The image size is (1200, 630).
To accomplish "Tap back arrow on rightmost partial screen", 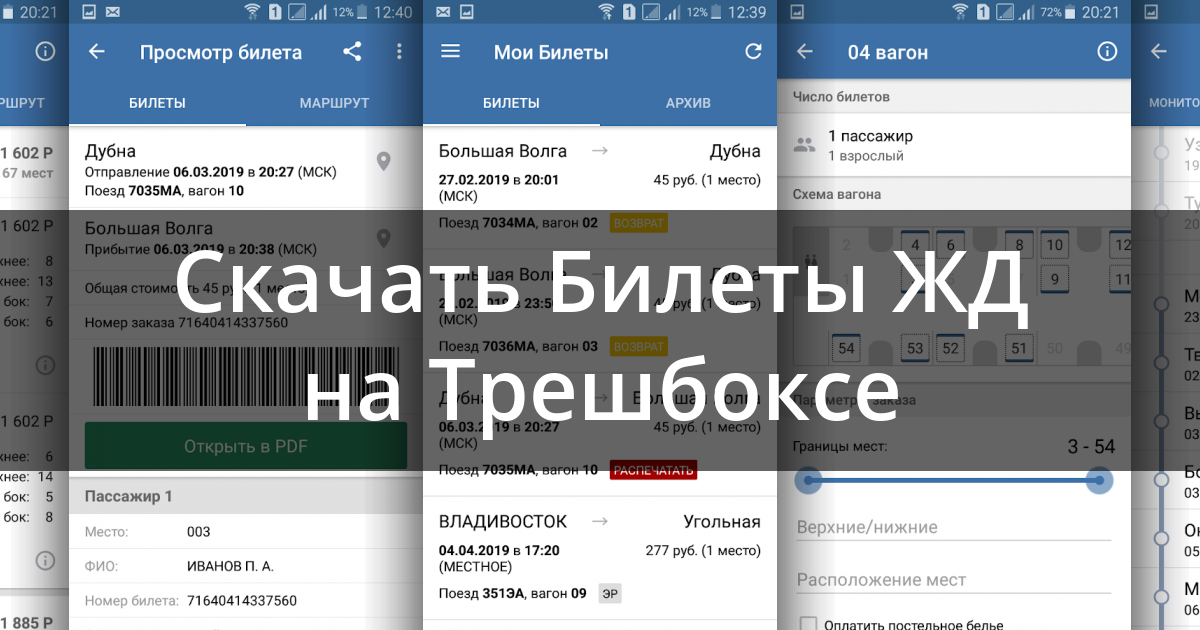I will (x=1159, y=52).
